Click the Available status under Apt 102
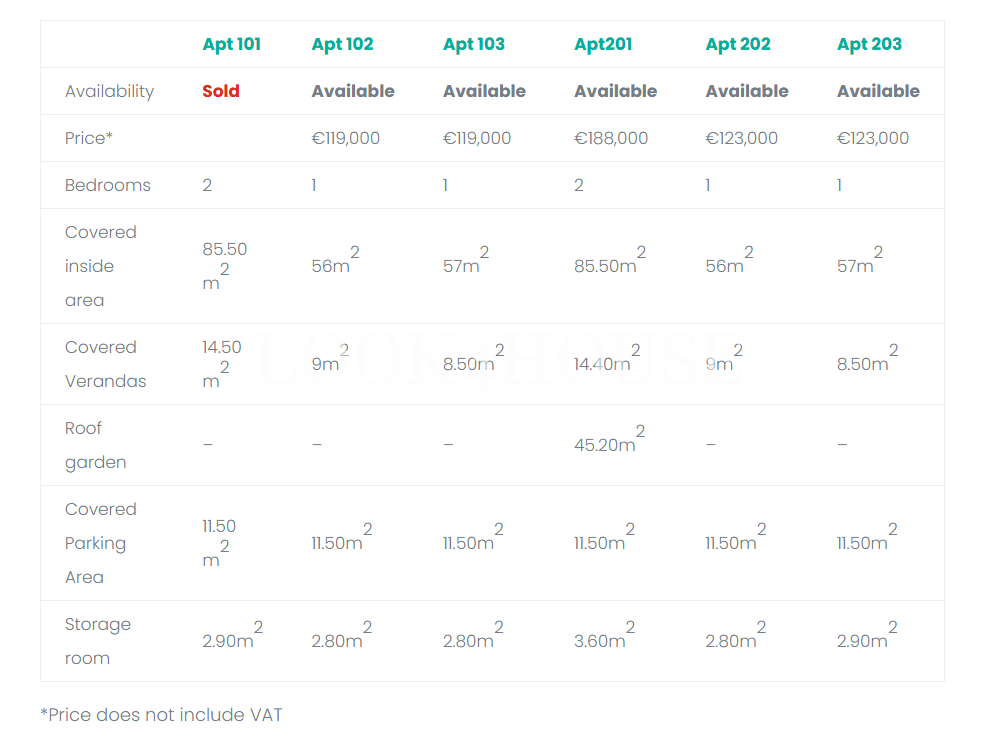Image resolution: width=1005 pixels, height=745 pixels. (353, 91)
